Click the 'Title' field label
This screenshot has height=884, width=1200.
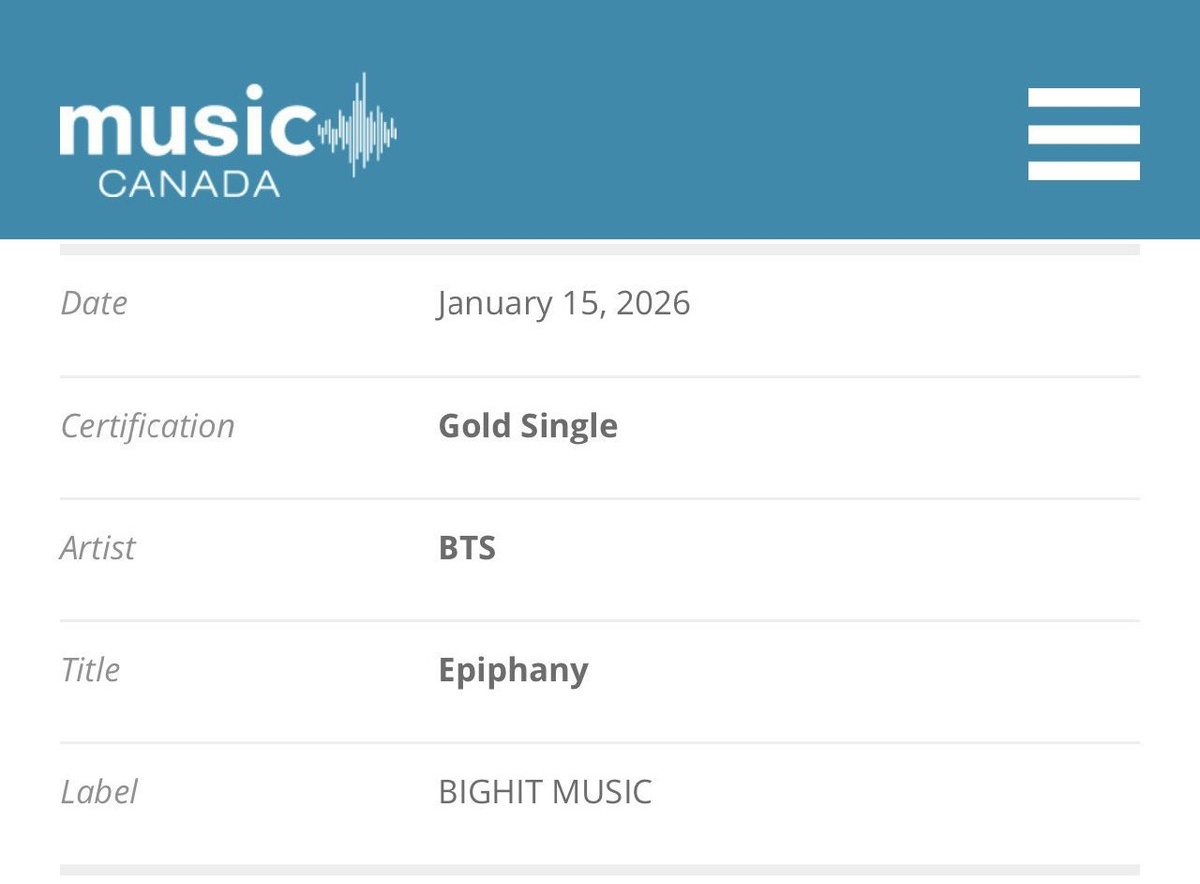[90, 670]
